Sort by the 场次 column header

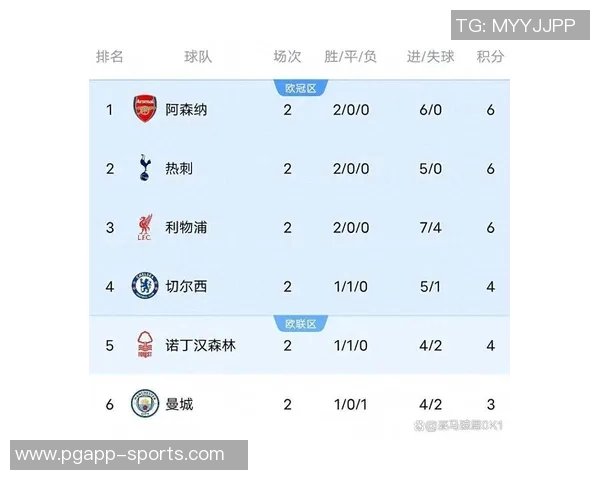[x=287, y=56]
